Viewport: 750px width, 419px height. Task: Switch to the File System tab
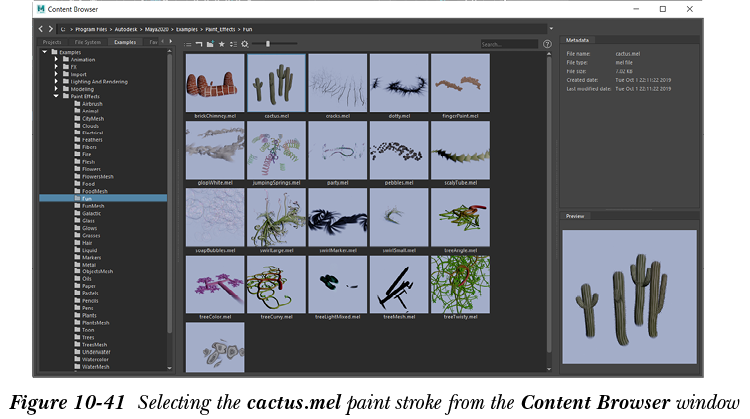[87, 43]
